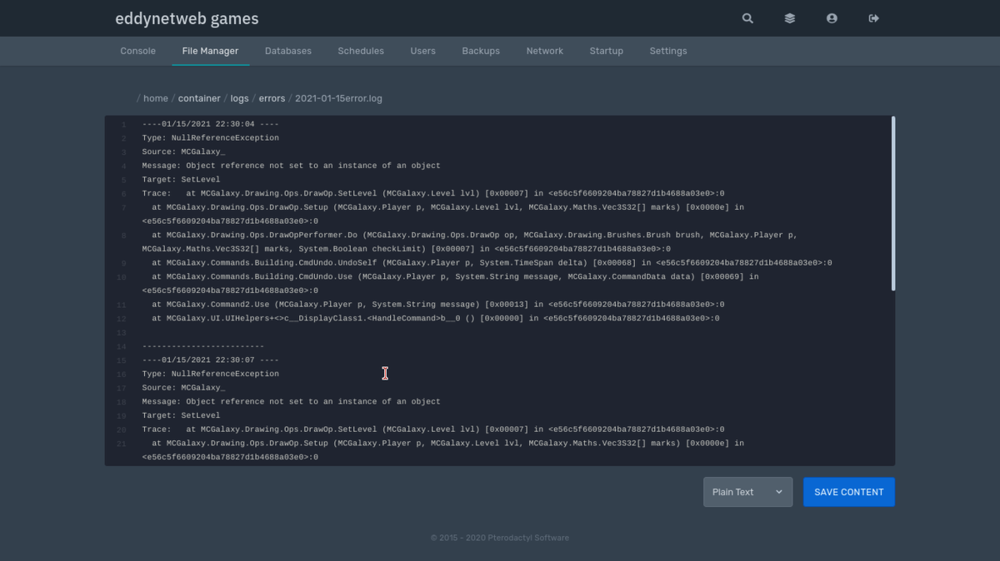Screen dimensions: 1000x561
Task: Click the home breadcrumb segment
Action: tap(156, 98)
